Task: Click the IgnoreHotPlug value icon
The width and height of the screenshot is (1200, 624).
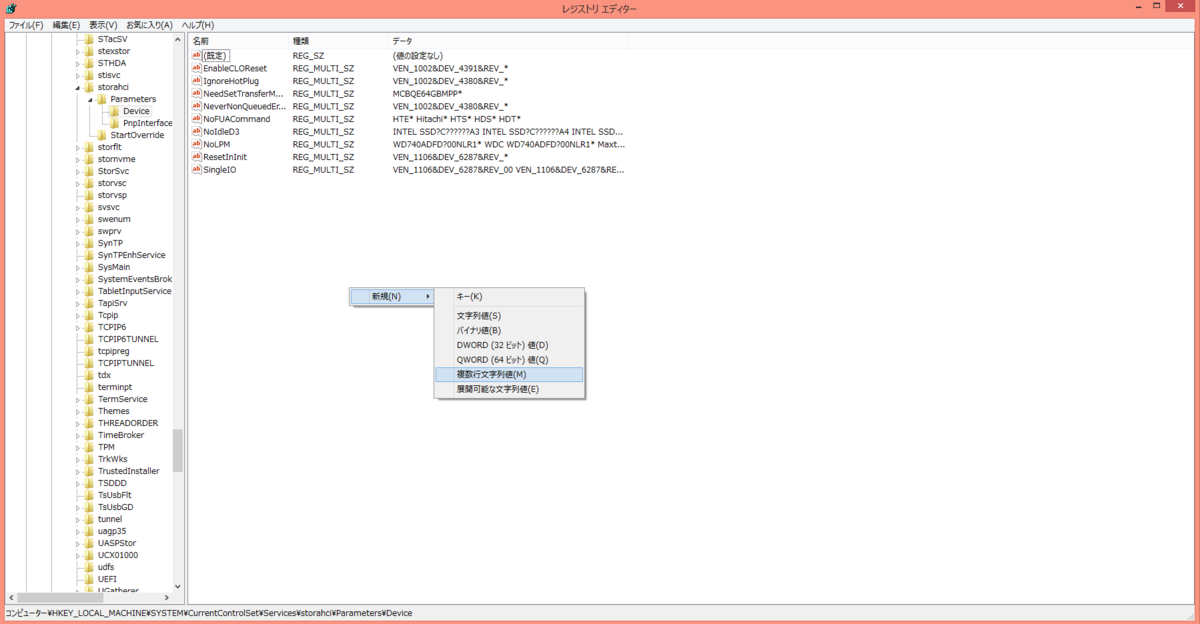Action: pyautogui.click(x=197, y=81)
